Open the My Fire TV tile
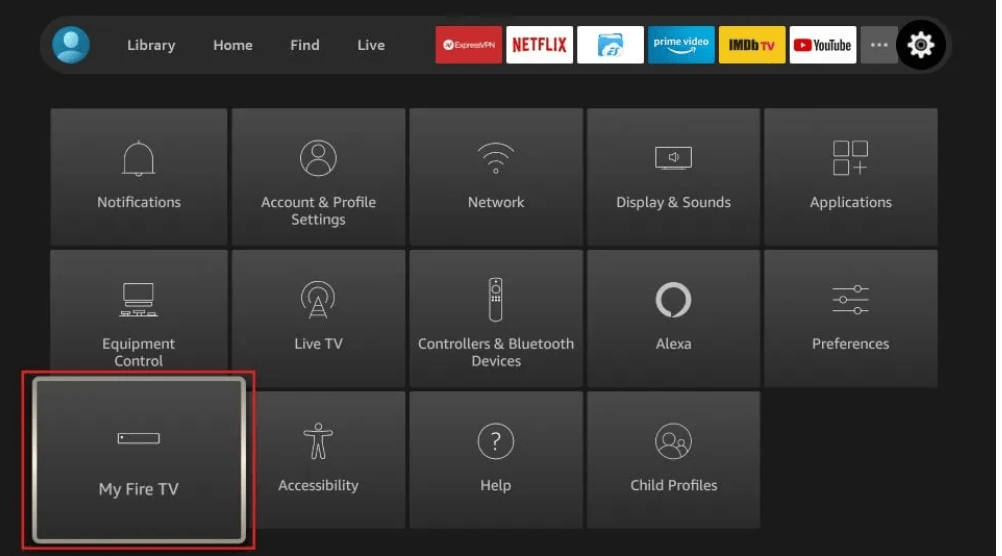This screenshot has height=556, width=1002. coord(139,460)
